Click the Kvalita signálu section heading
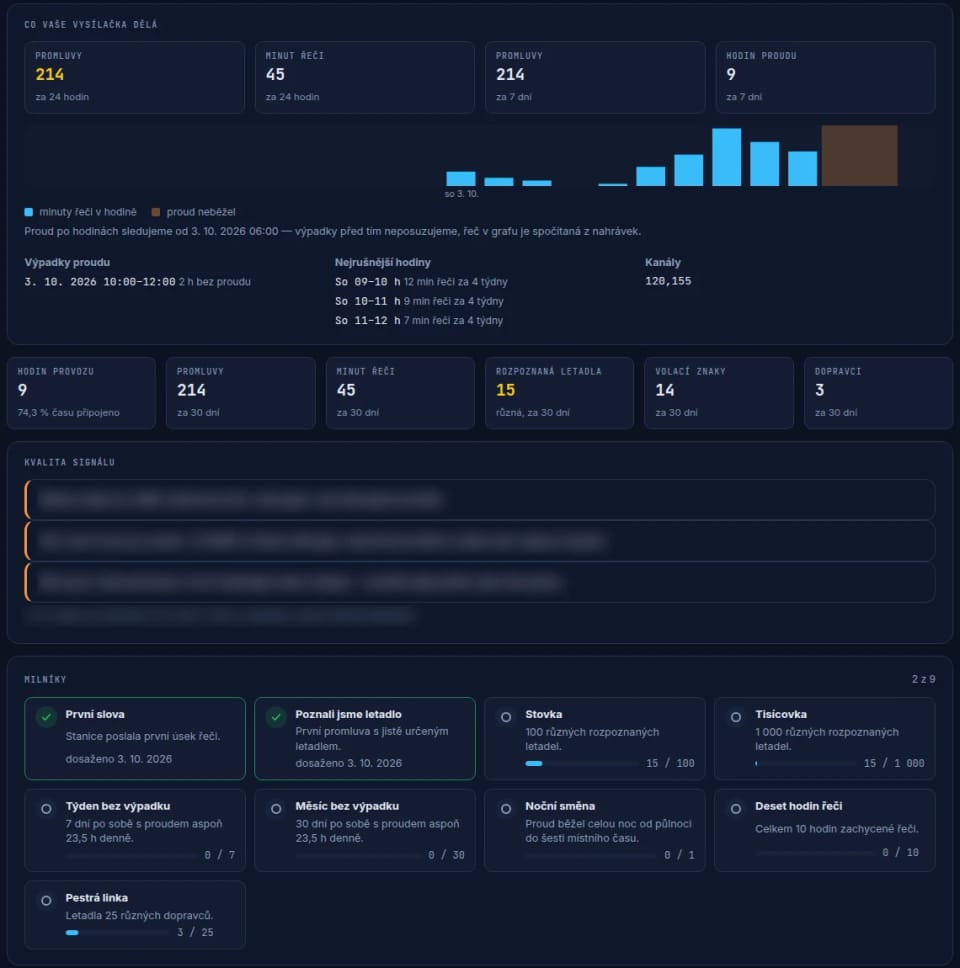960x968 pixels. pos(69,462)
